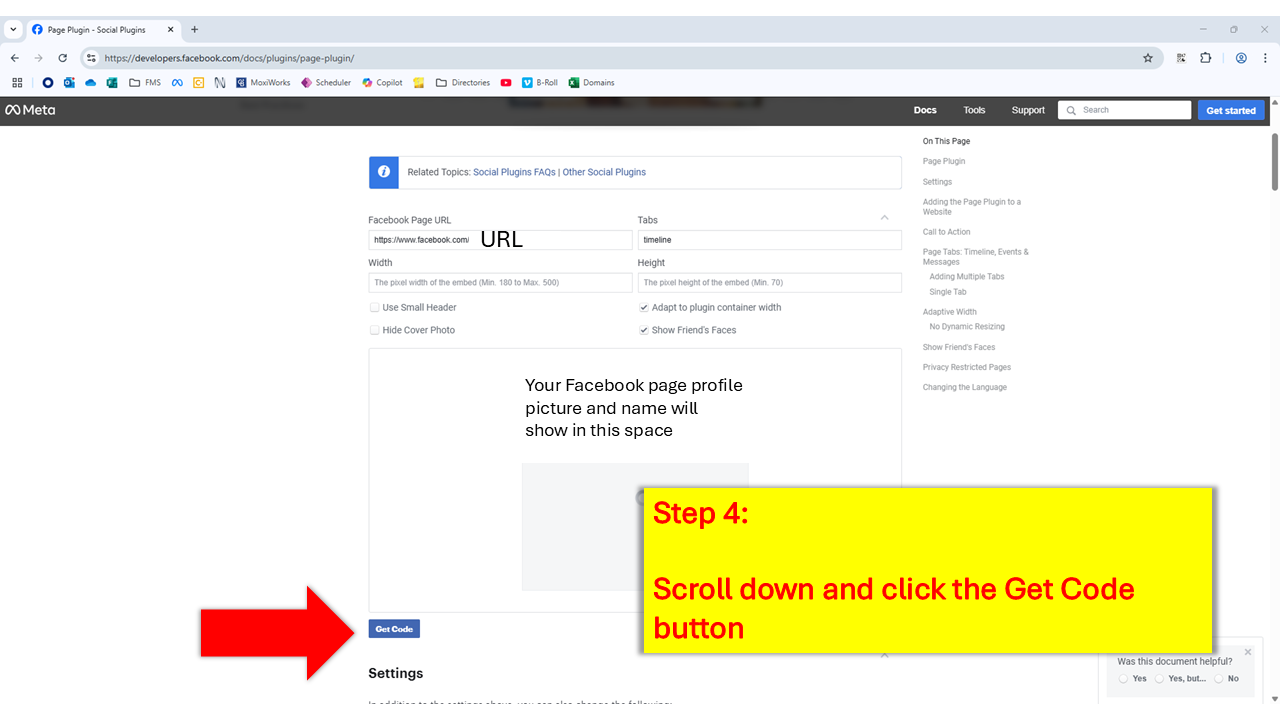The image size is (1280, 720).
Task: Open the apps grid in bookmarks bar
Action: click(x=17, y=83)
